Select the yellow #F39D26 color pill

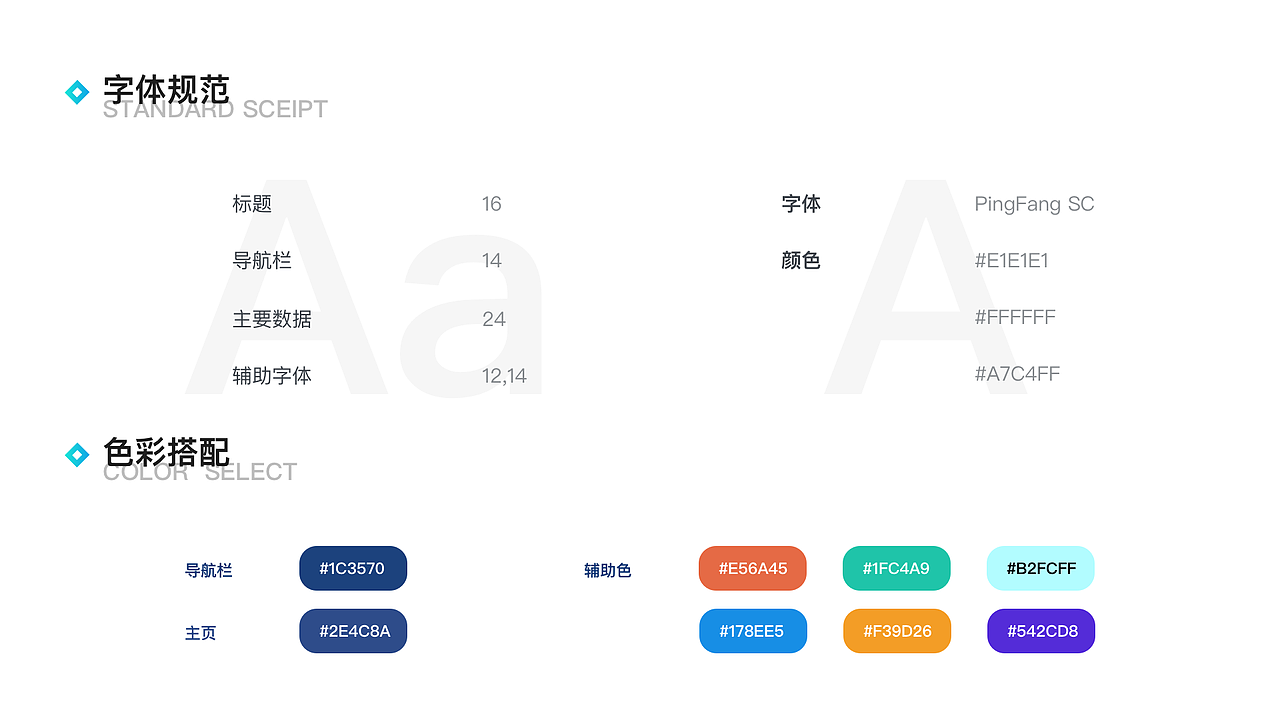pyautogui.click(x=897, y=631)
